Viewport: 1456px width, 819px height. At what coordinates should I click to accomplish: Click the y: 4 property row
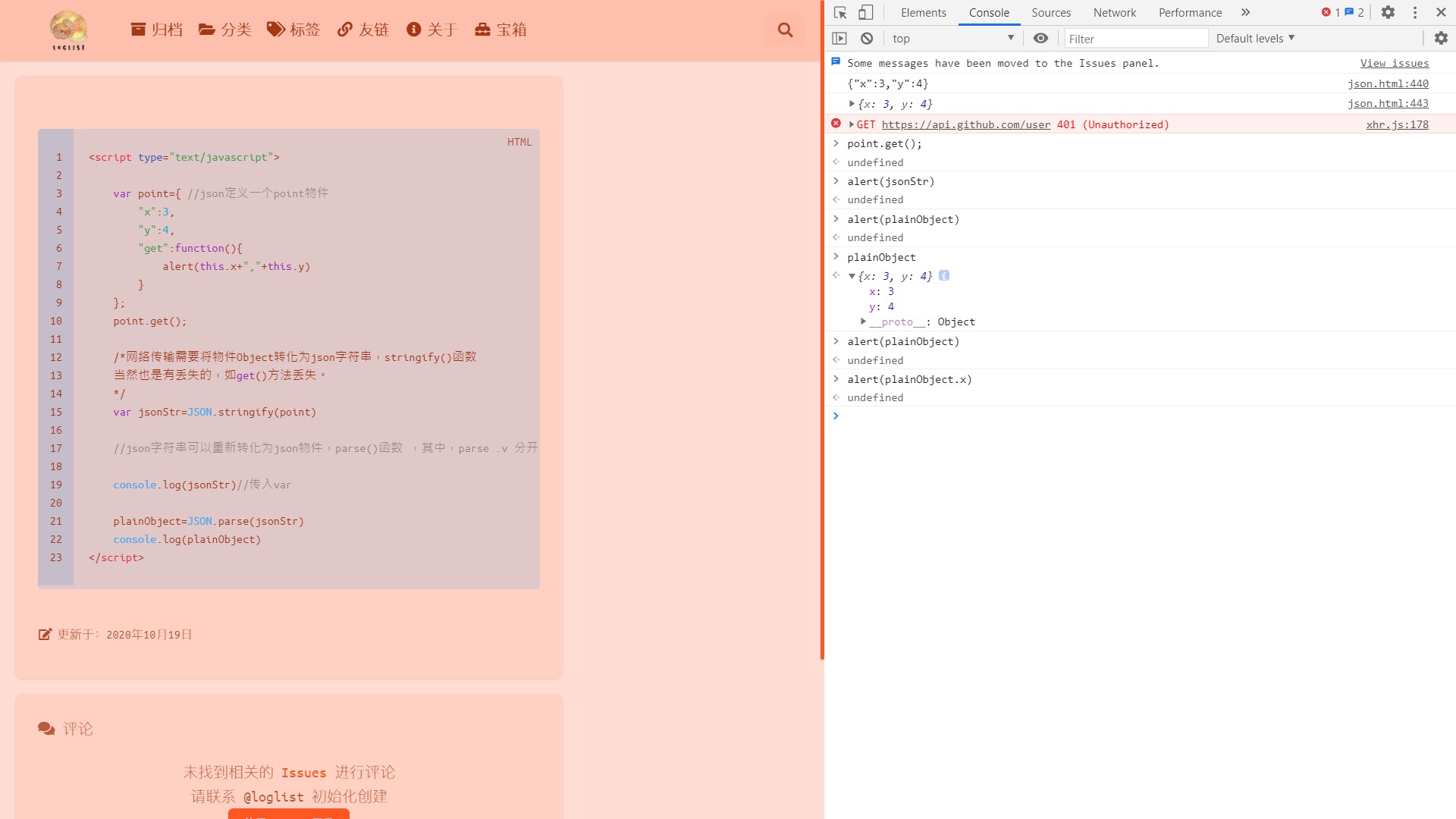[881, 306]
